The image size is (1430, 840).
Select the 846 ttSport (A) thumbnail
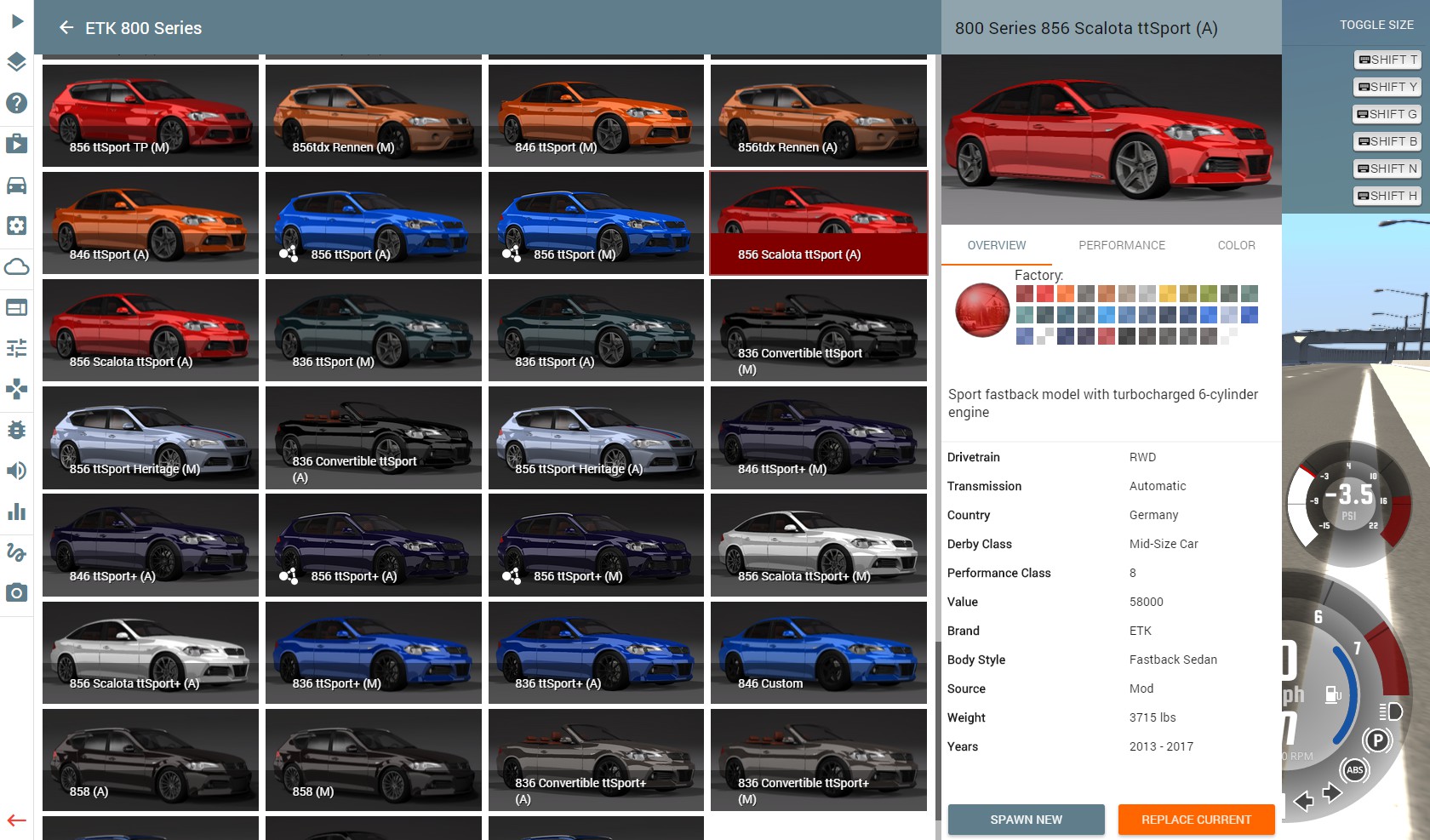coord(151,223)
